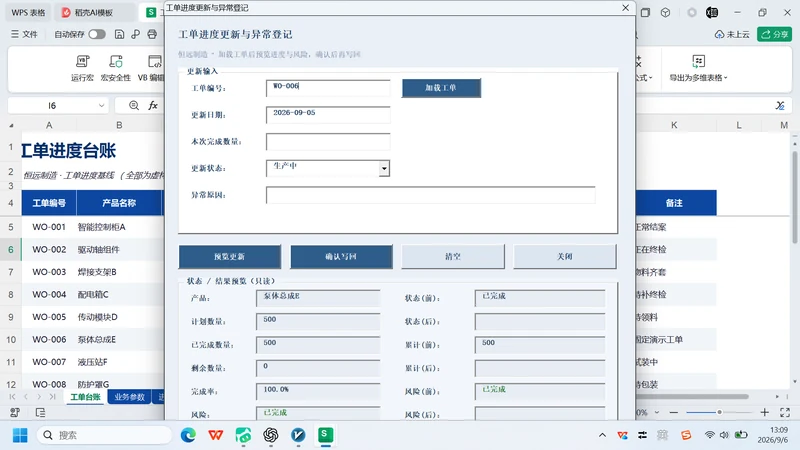This screenshot has height=450, width=800.
Task: Select the 智能控制柜A product cell
Action: (x=120, y=227)
